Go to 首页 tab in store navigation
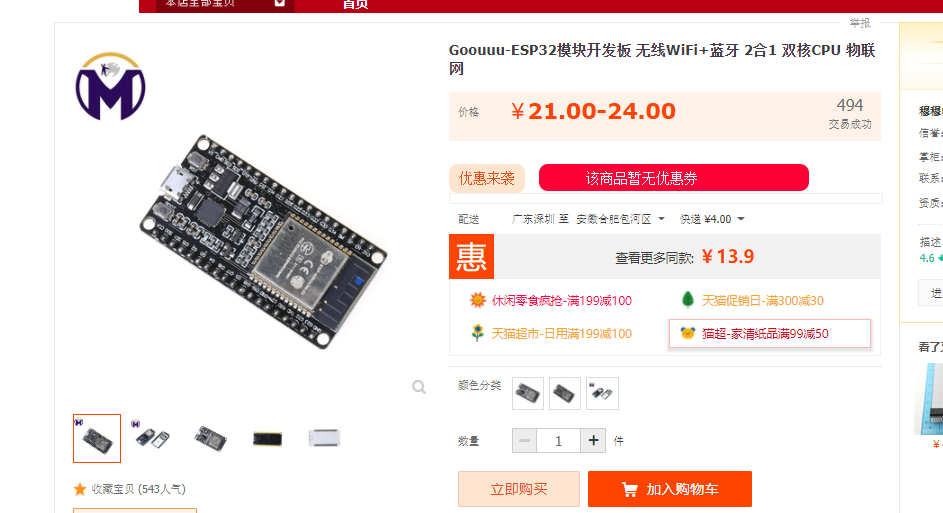This screenshot has width=943, height=513. pos(355,4)
